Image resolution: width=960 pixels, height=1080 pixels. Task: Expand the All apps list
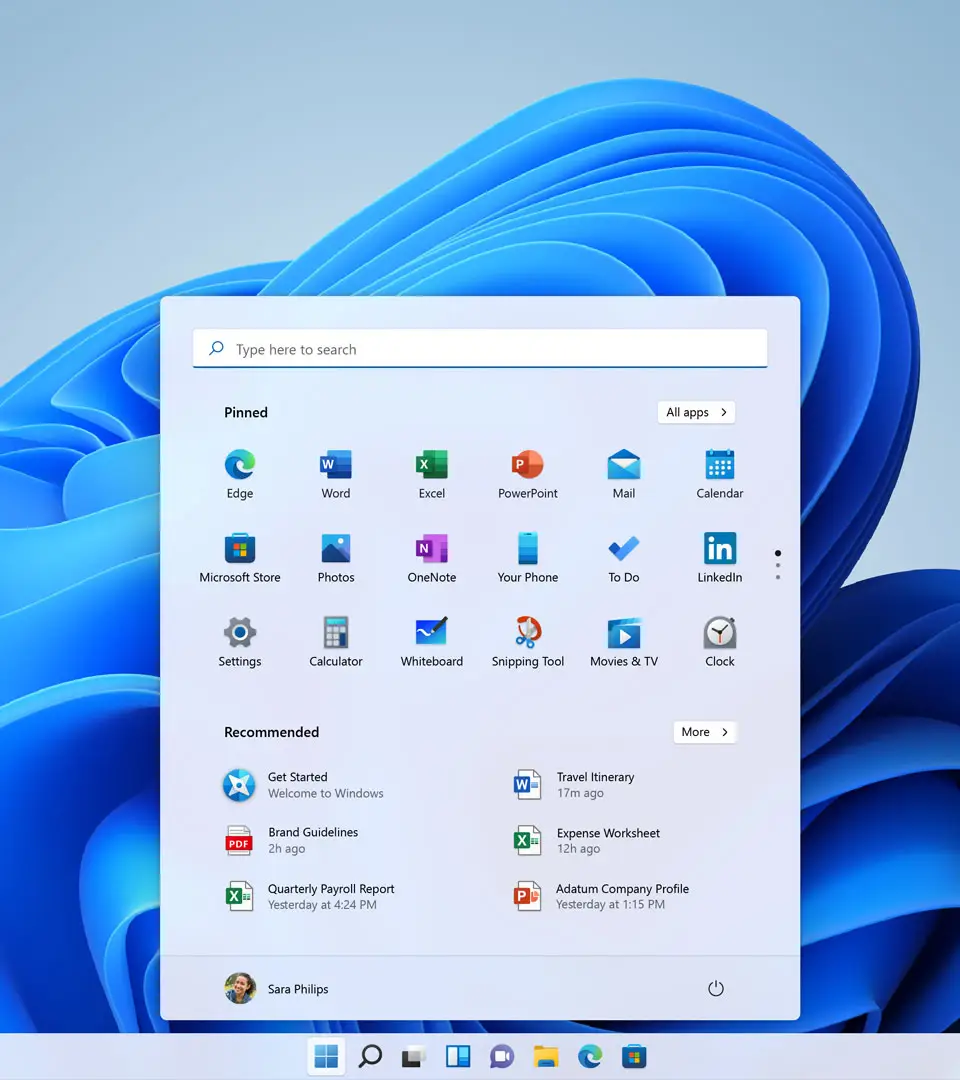click(696, 412)
